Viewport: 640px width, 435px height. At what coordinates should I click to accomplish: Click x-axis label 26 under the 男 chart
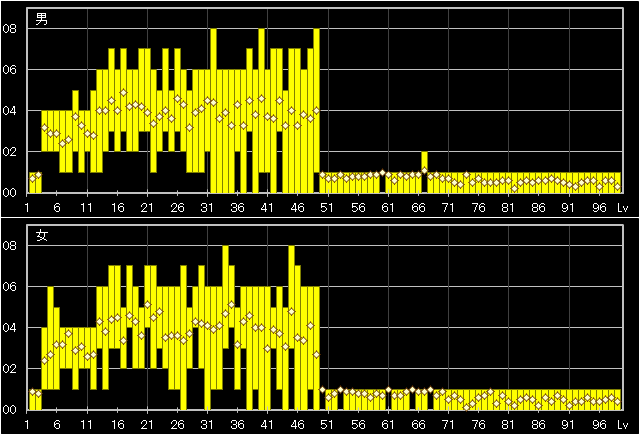point(178,208)
